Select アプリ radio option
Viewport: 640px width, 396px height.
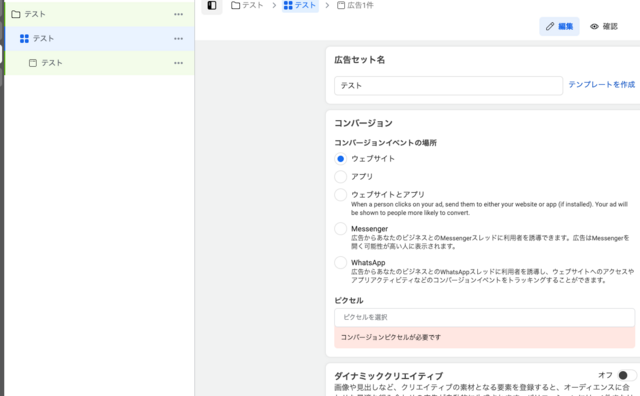[340, 177]
